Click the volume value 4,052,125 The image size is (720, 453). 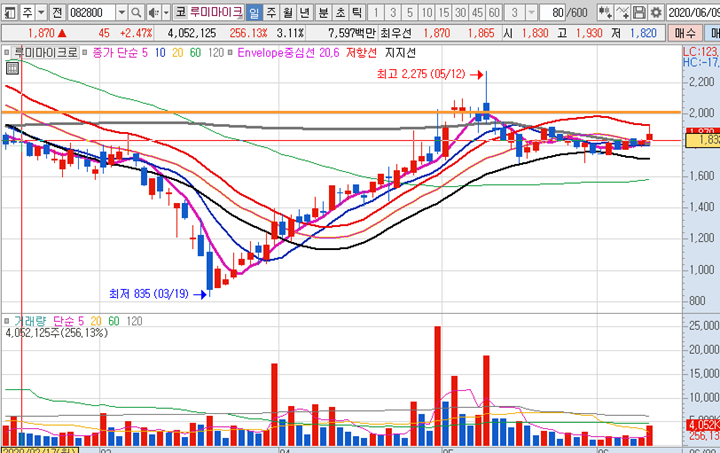(192, 34)
